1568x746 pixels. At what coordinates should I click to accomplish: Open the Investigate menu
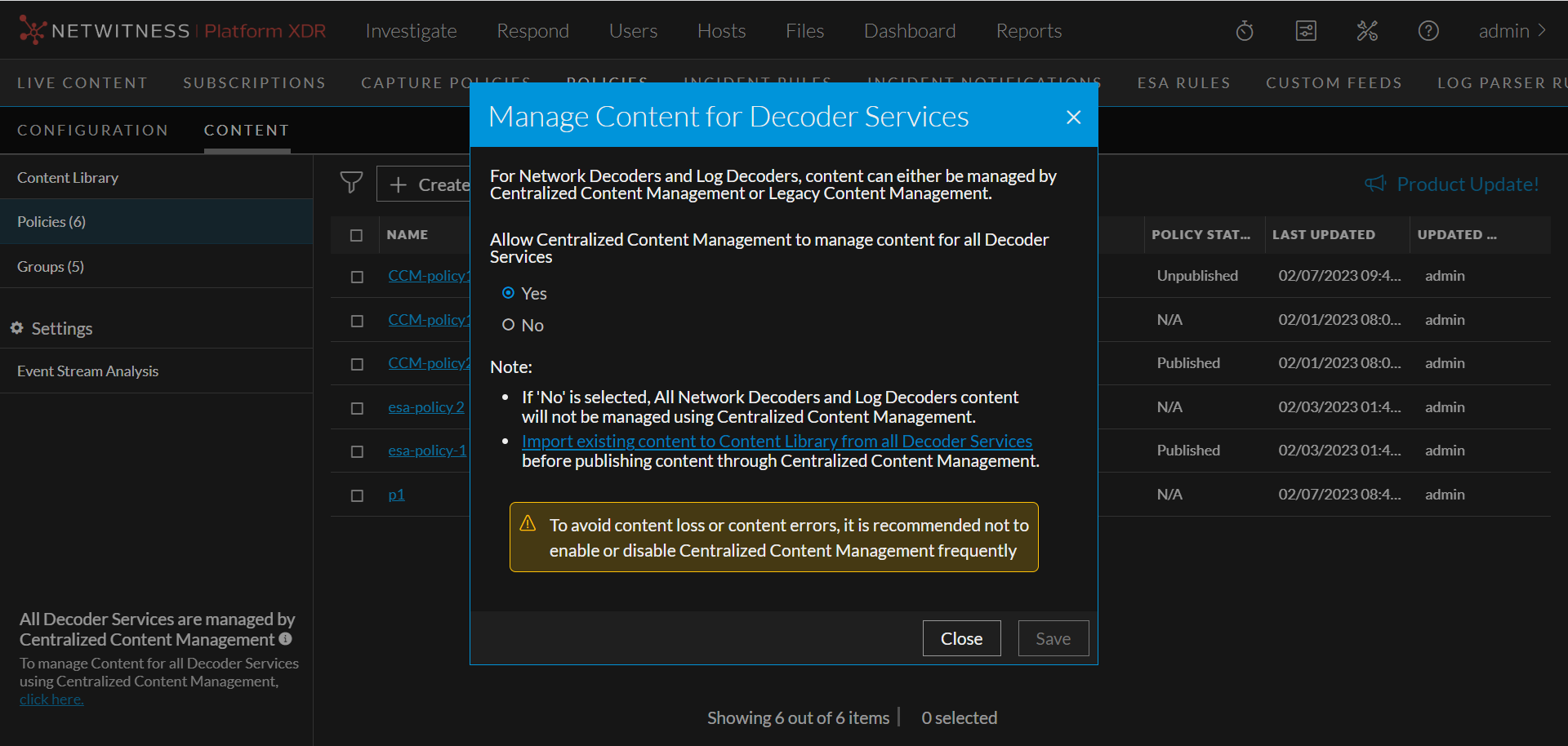click(411, 30)
